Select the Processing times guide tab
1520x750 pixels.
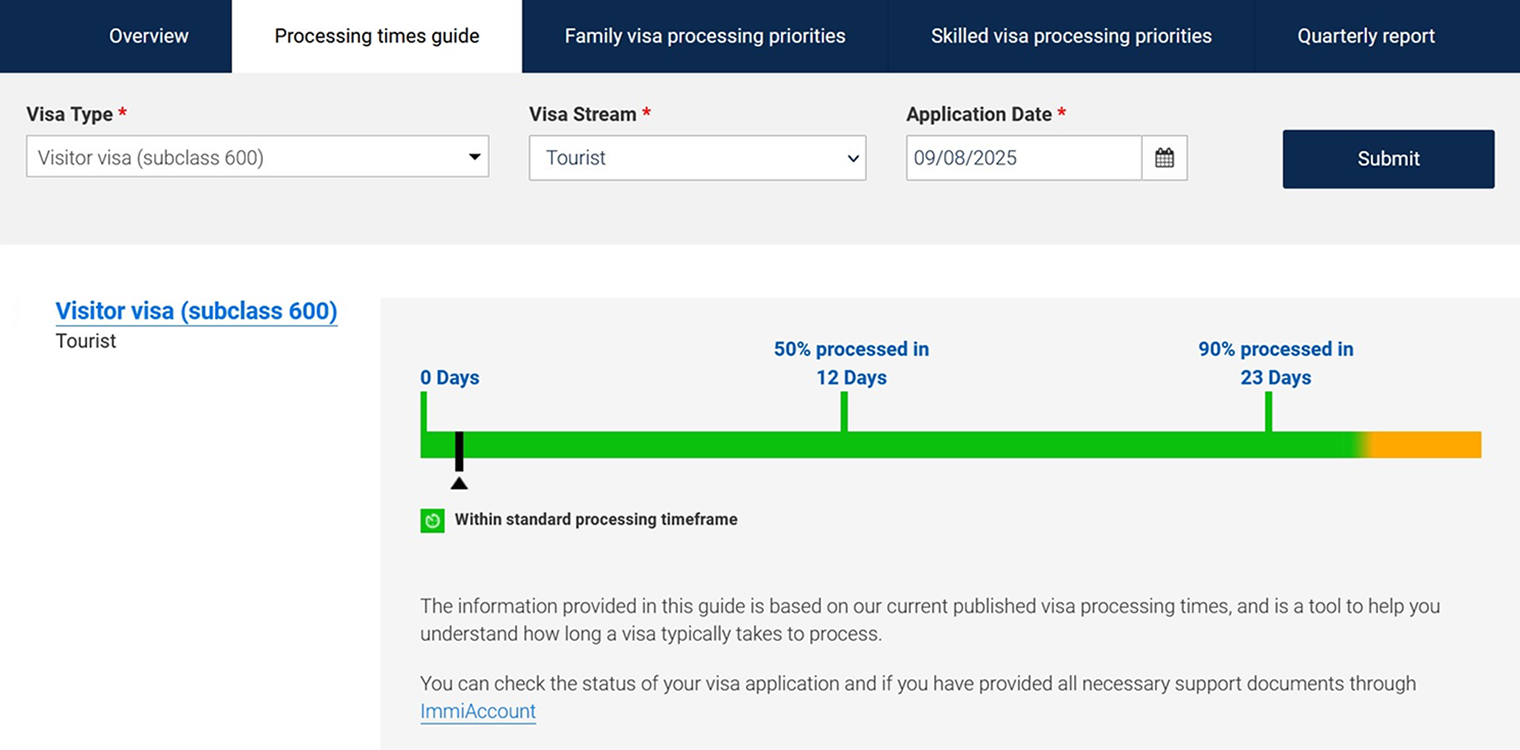click(377, 36)
